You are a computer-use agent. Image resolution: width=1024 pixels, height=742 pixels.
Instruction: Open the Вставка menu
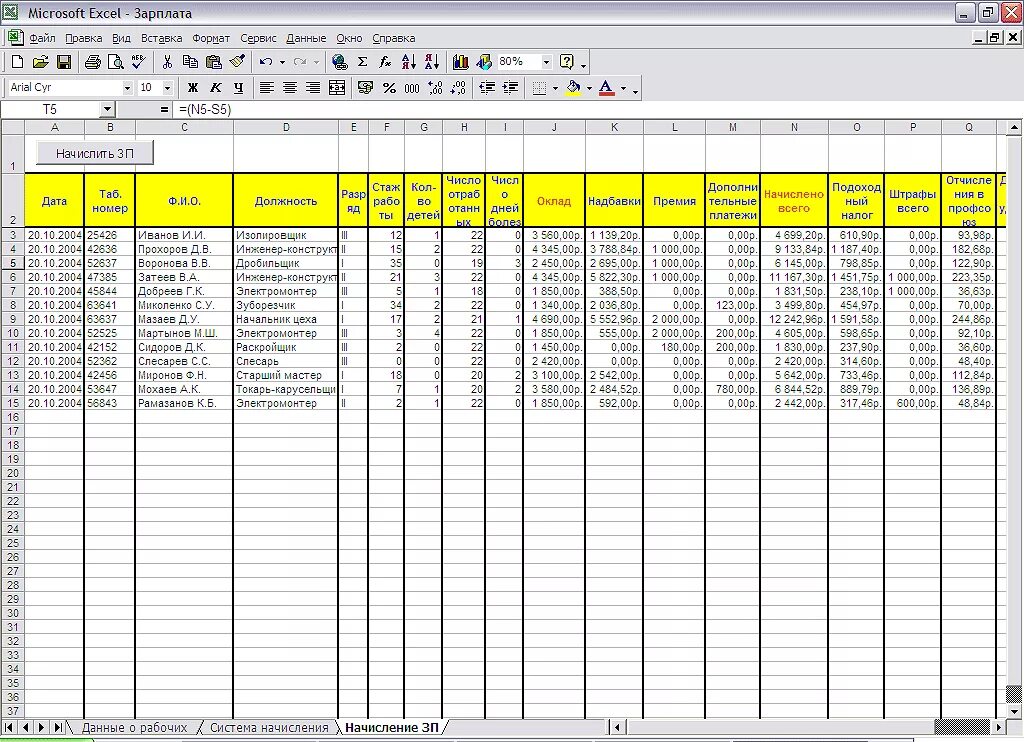[x=161, y=39]
